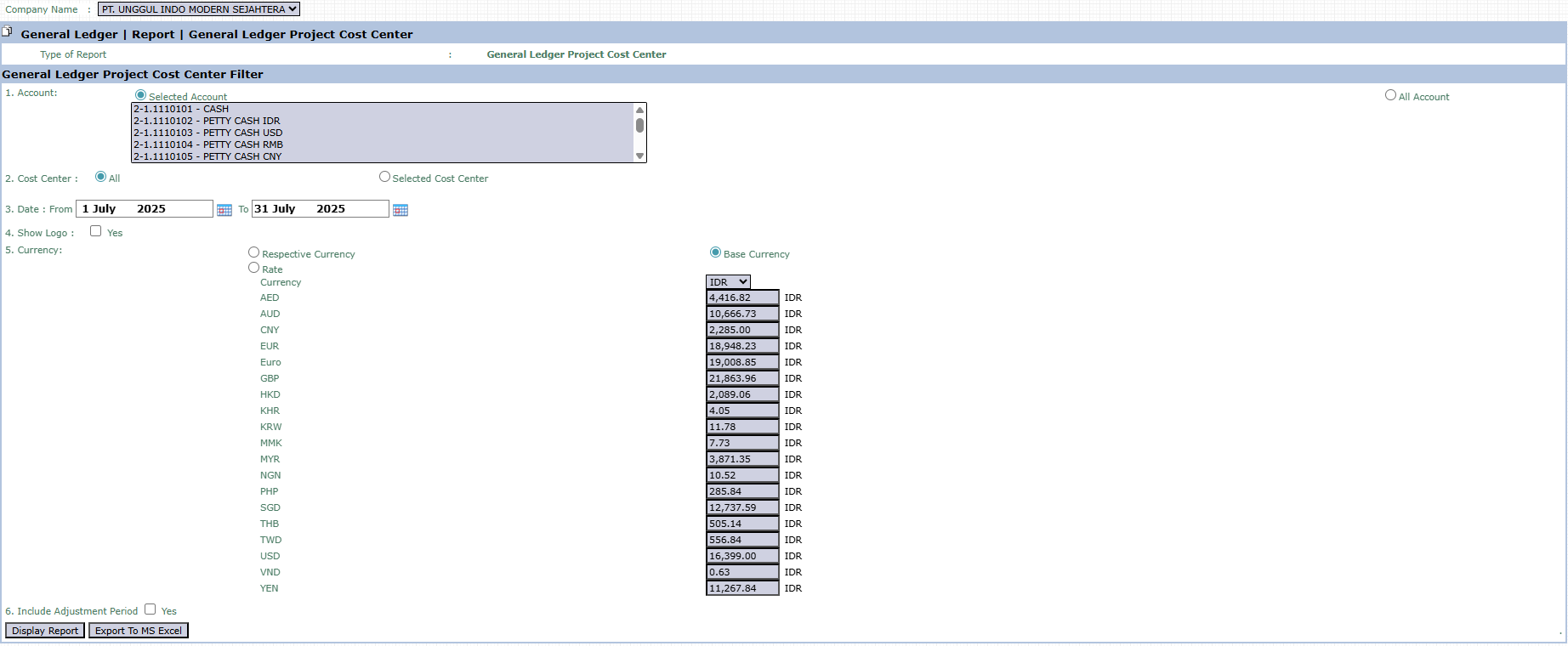
Task: Click the page icon beside General Ledger title
Action: point(7,32)
